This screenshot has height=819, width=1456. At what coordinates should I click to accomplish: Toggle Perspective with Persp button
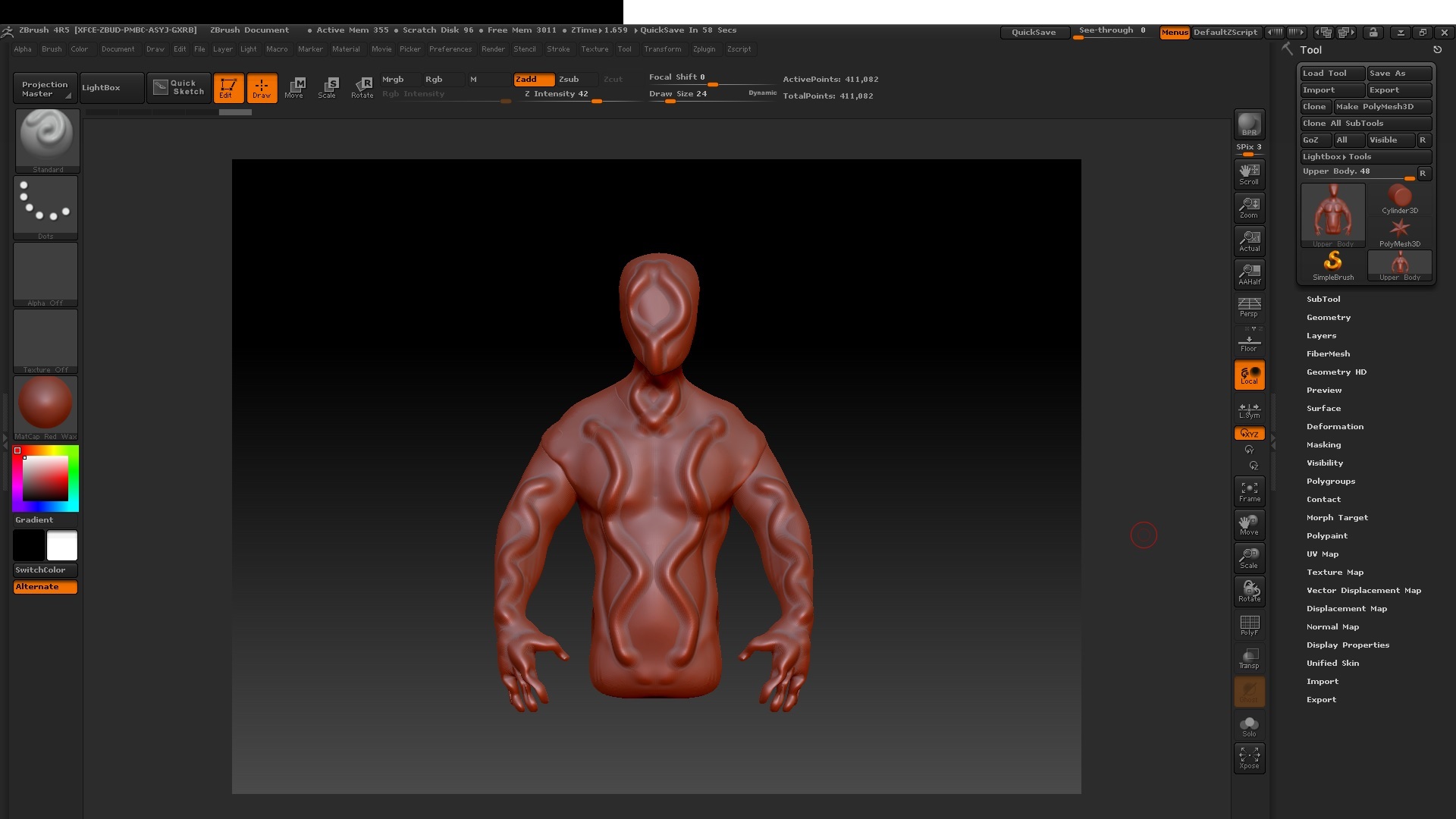click(1249, 307)
